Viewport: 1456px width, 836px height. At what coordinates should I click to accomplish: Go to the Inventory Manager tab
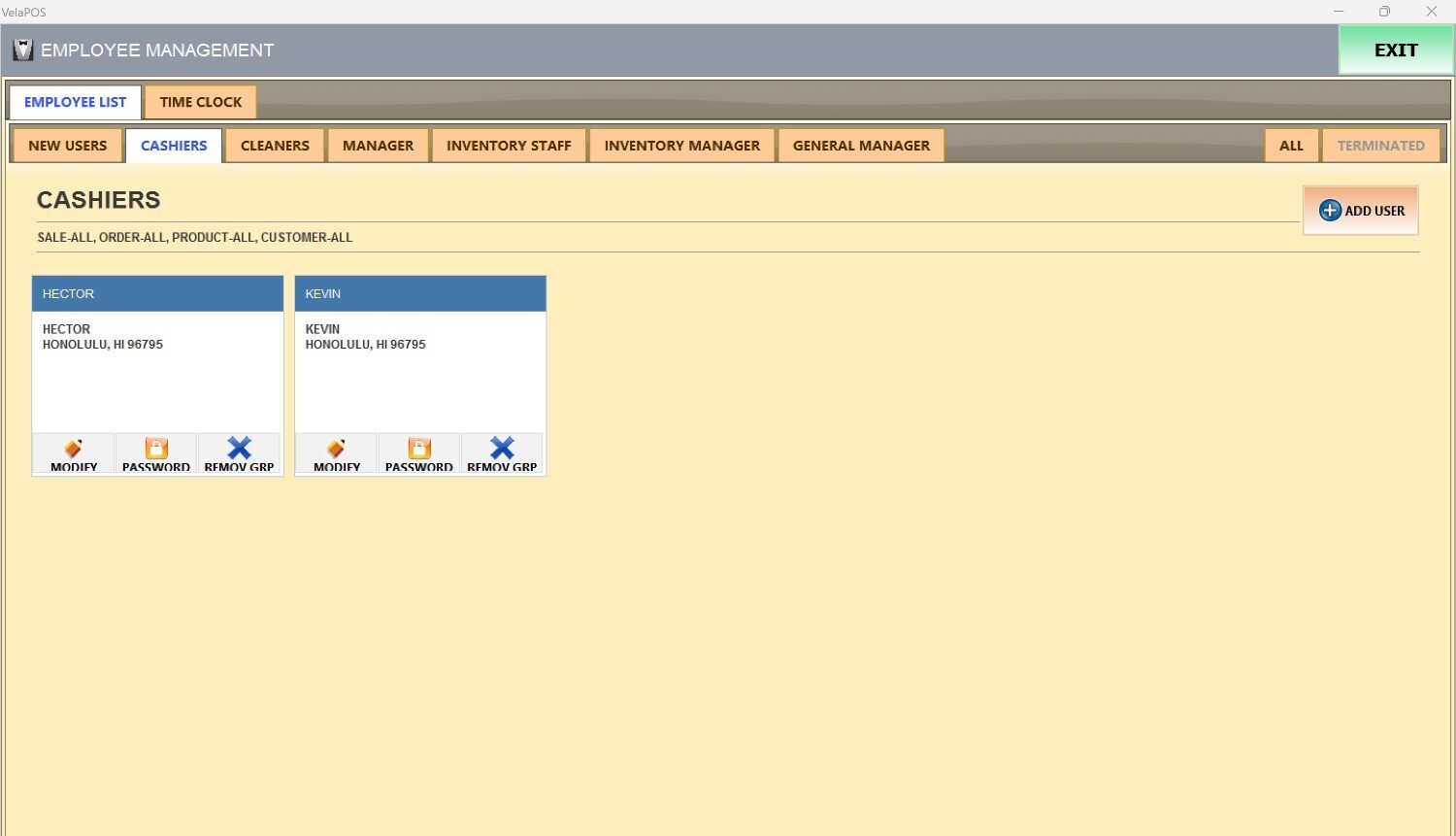pos(681,146)
